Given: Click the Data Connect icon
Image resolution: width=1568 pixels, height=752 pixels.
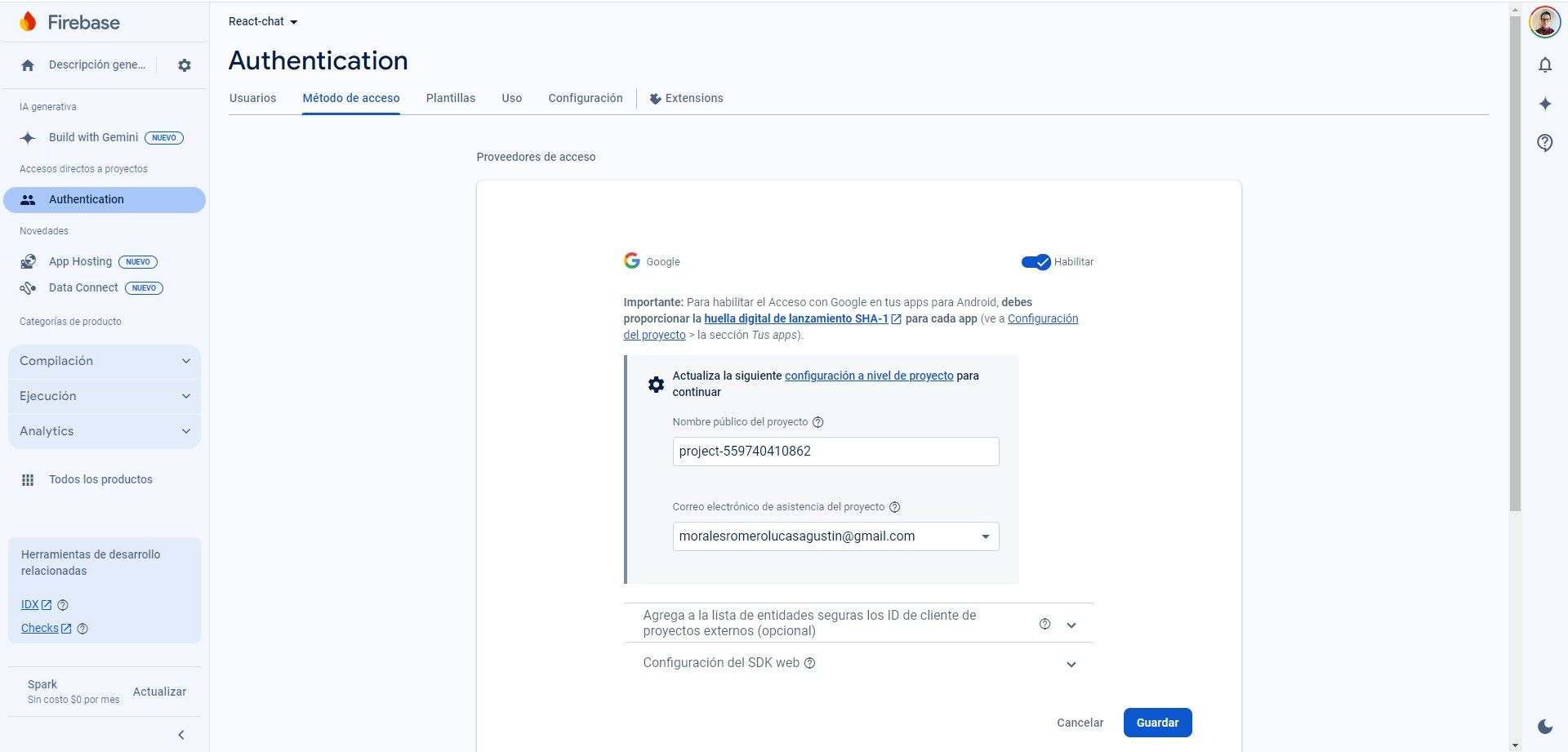Looking at the screenshot, I should tap(28, 288).
